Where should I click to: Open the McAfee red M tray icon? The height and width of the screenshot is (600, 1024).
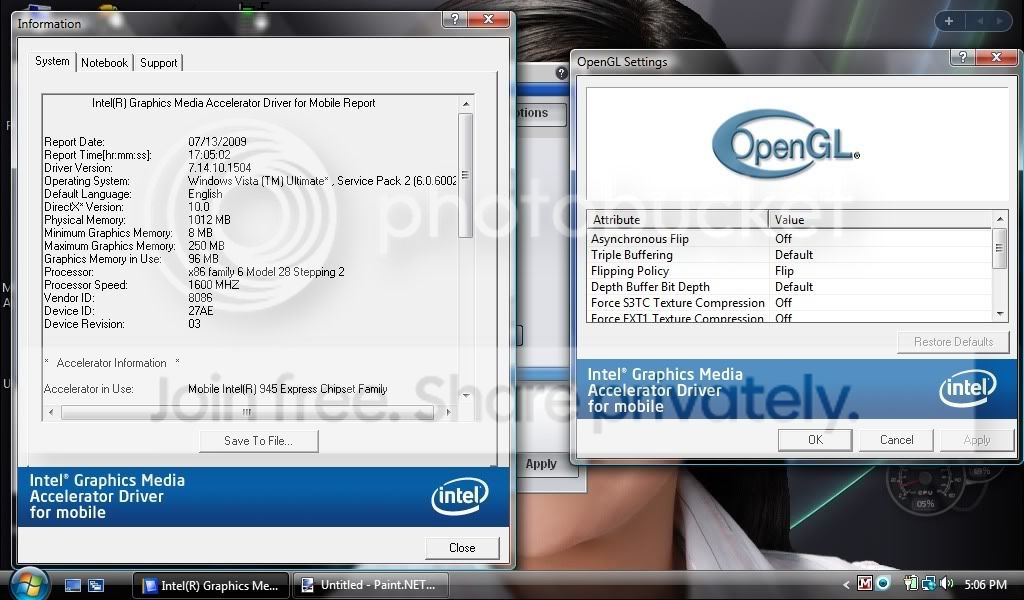click(865, 584)
